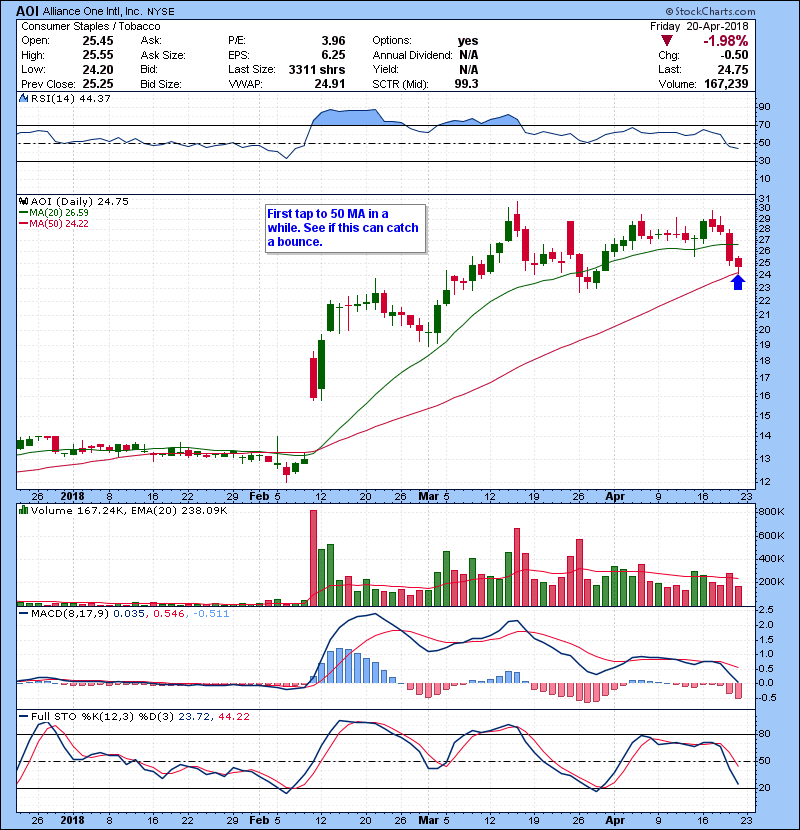Click the Annual Dividend label
800x830 pixels.
412,55
